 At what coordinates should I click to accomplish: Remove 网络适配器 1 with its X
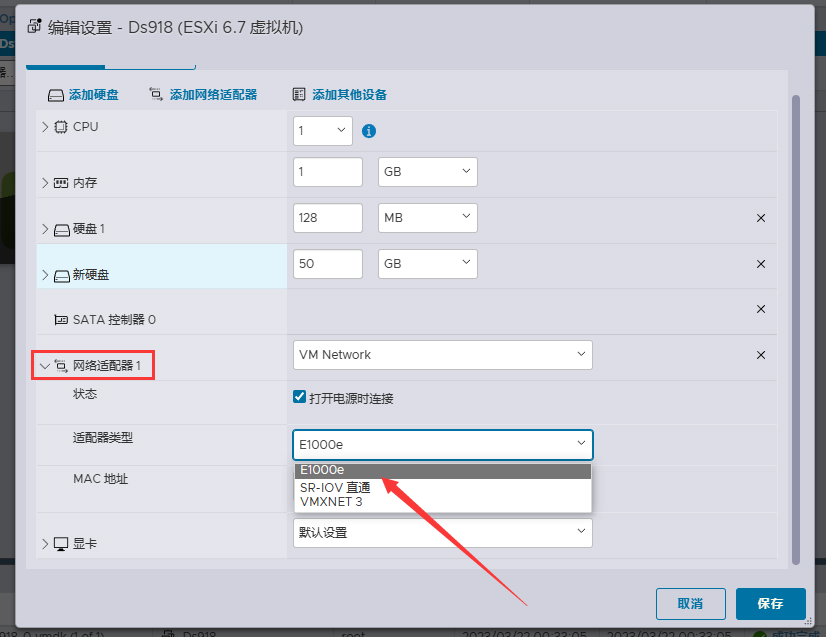(x=761, y=355)
